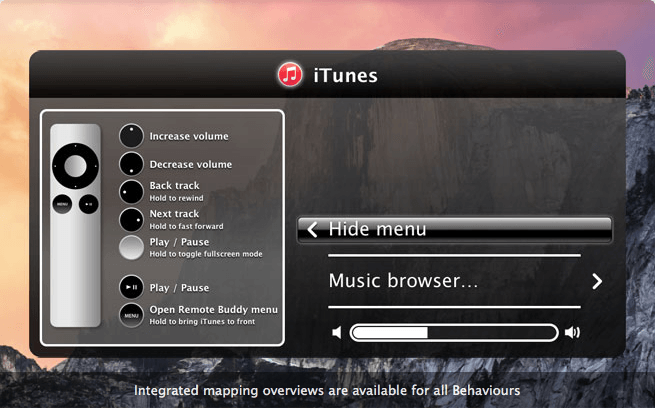
Task: Click the "Next track" label
Action: point(174,213)
